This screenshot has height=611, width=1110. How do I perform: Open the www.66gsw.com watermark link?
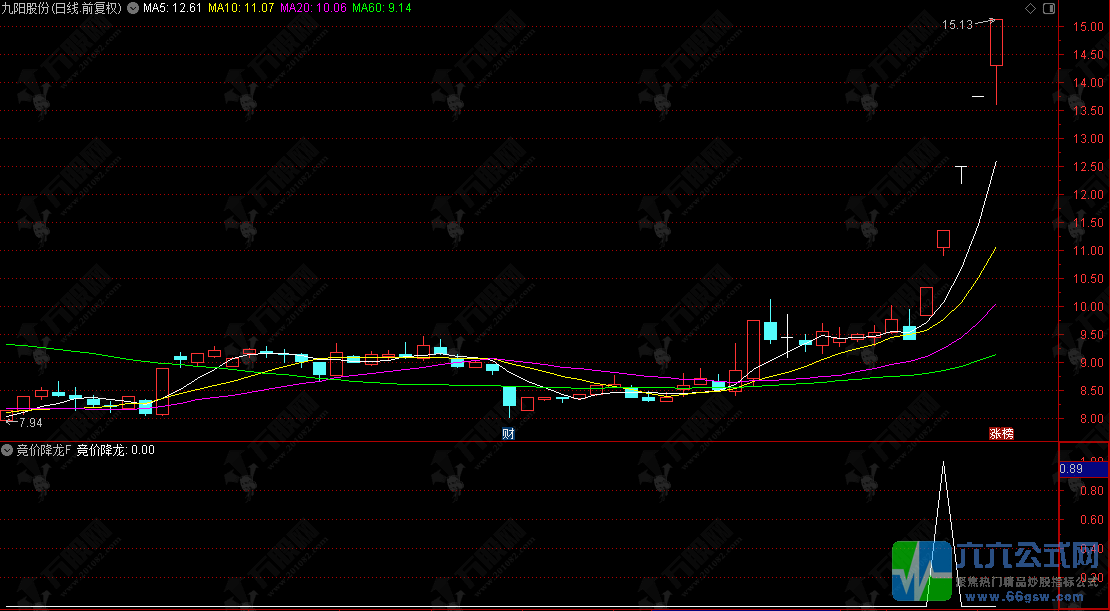[x=1022, y=597]
